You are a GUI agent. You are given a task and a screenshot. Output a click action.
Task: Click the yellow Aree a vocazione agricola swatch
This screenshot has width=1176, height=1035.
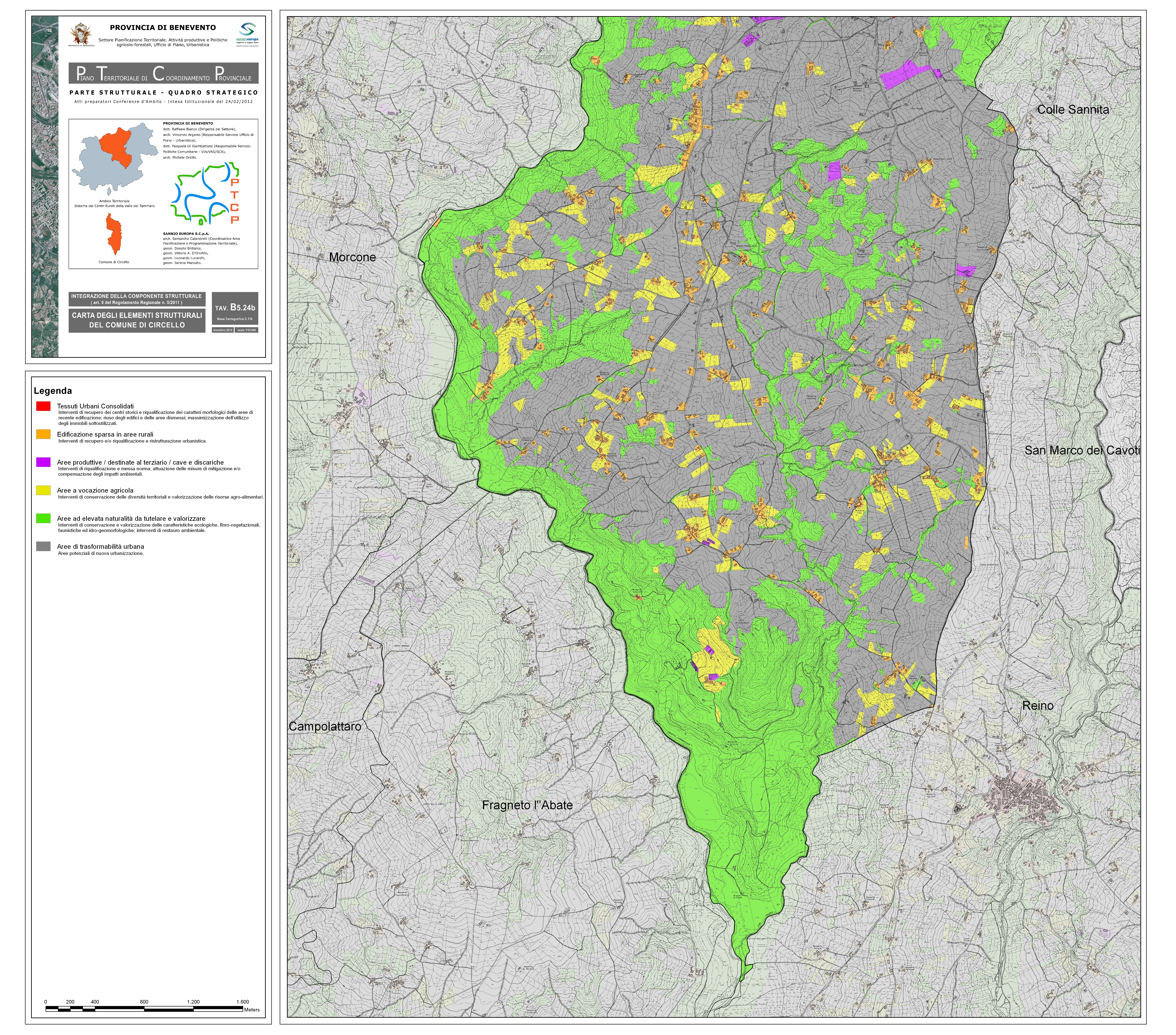coord(43,490)
